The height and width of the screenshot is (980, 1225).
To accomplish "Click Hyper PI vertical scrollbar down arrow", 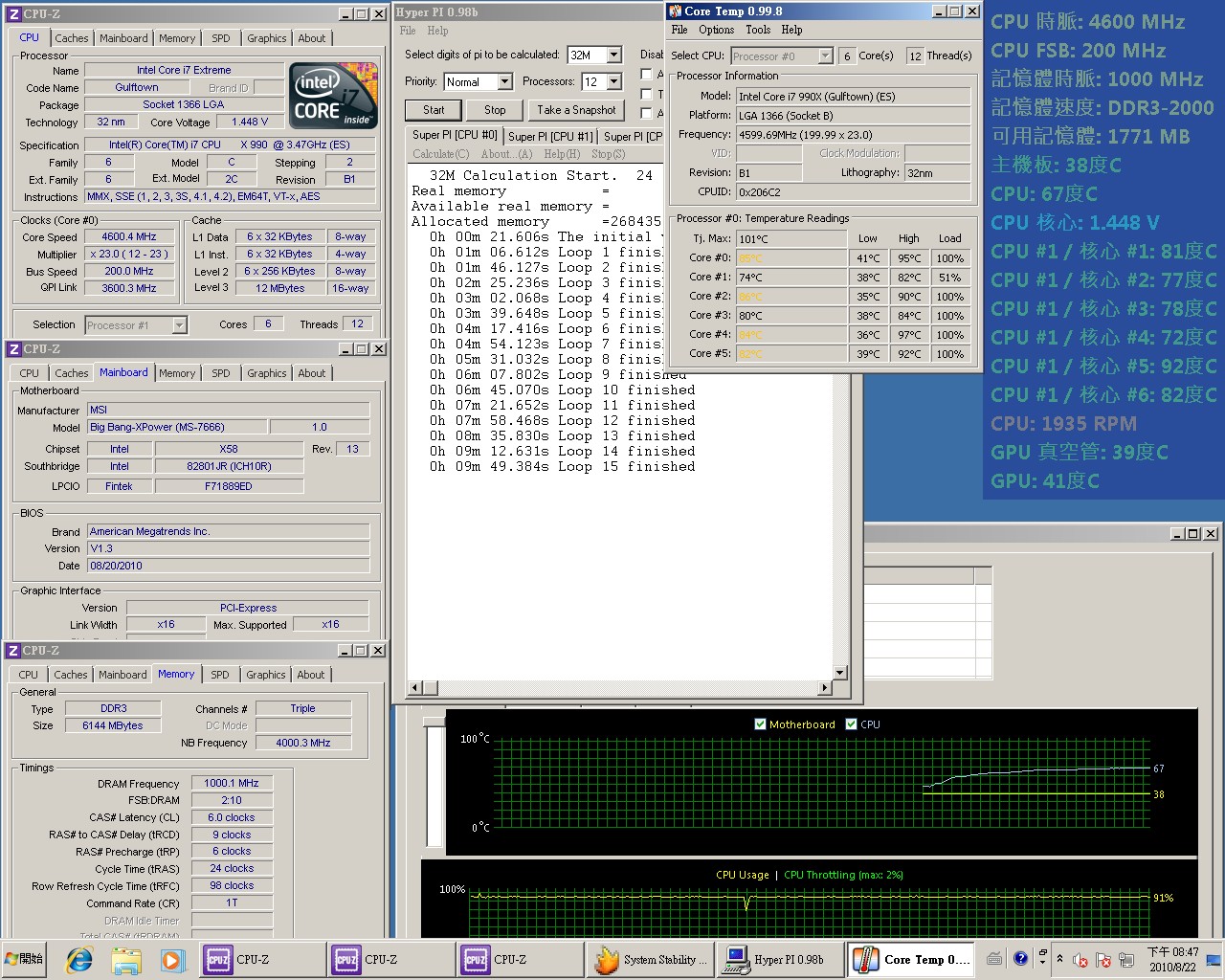I will click(839, 673).
